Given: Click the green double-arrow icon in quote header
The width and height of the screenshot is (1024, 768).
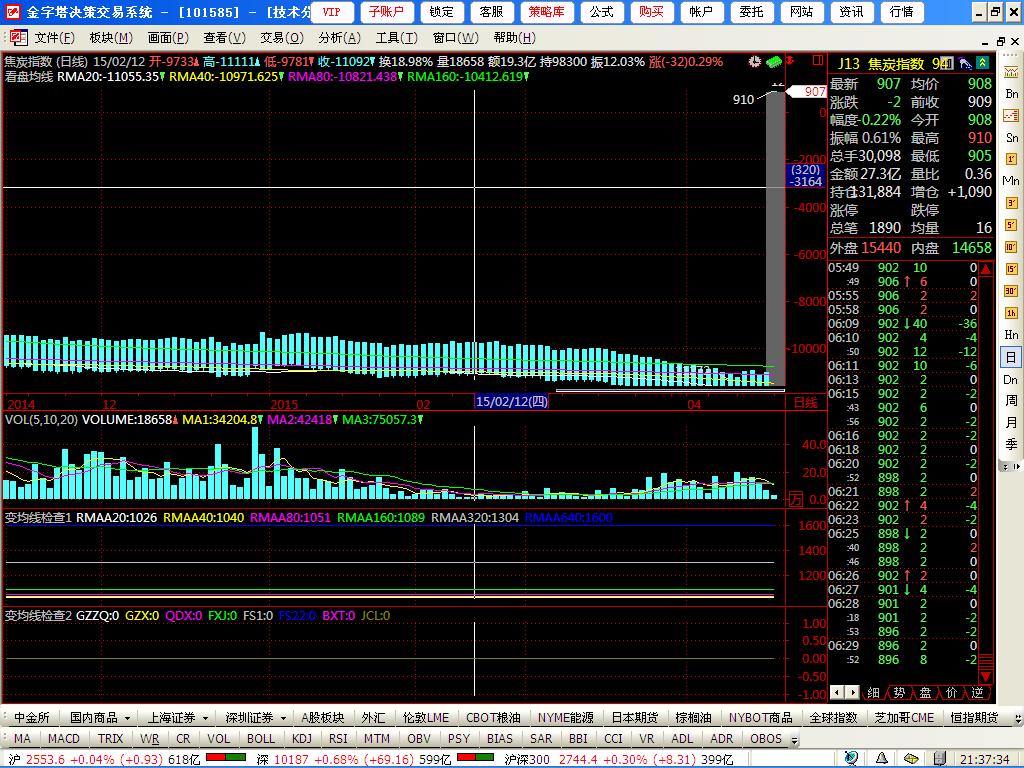Looking at the screenshot, I should [x=983, y=63].
